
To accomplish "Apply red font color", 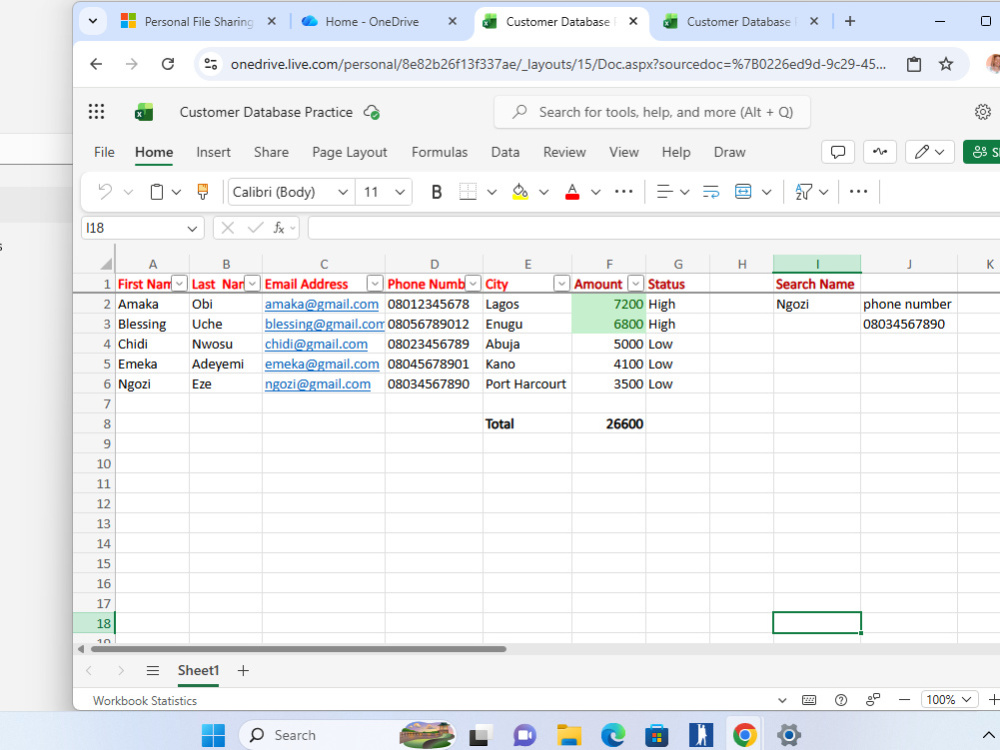I will pyautogui.click(x=572, y=191).
